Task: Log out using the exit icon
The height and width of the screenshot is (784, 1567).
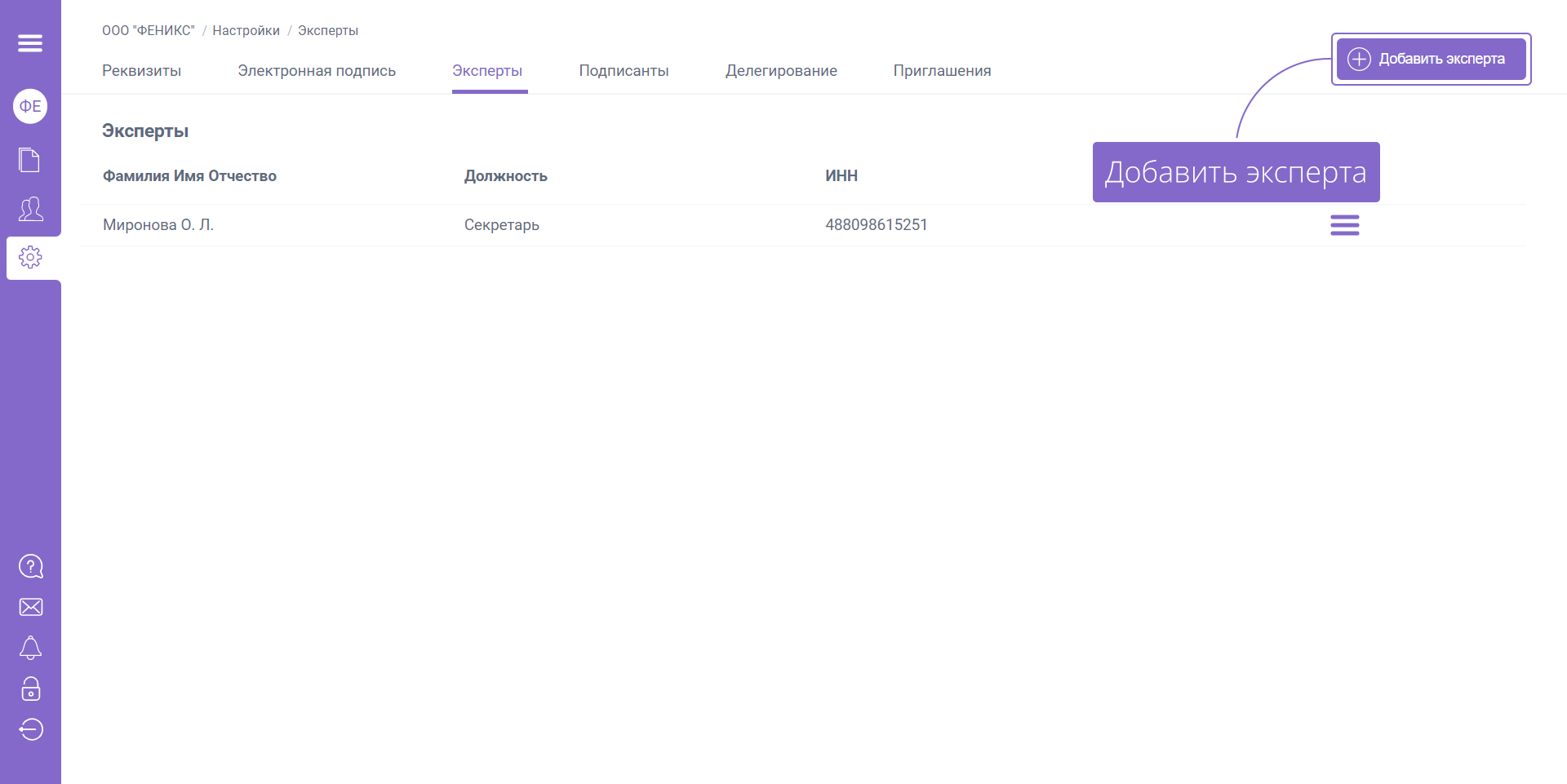Action: [30, 730]
